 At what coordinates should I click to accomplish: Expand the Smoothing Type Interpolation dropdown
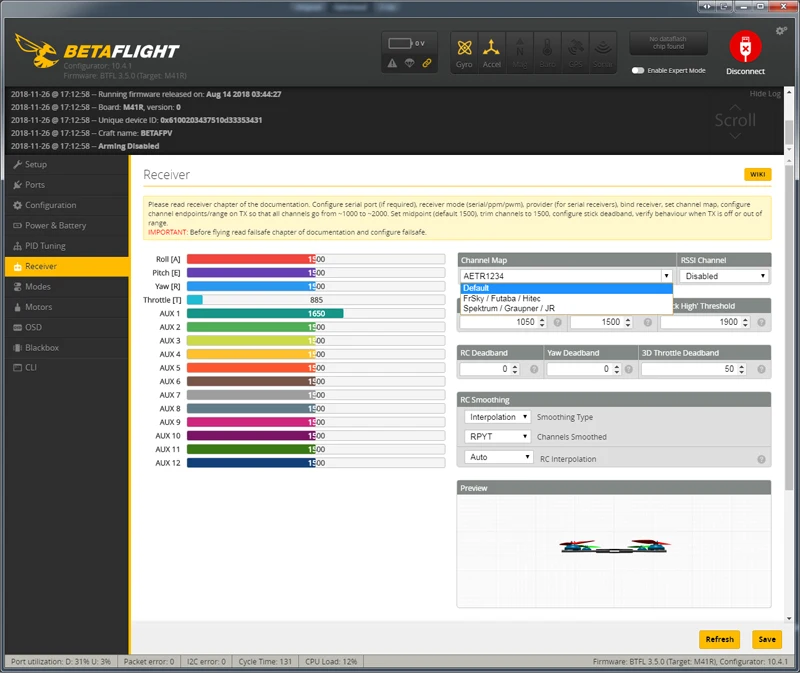click(x=497, y=417)
